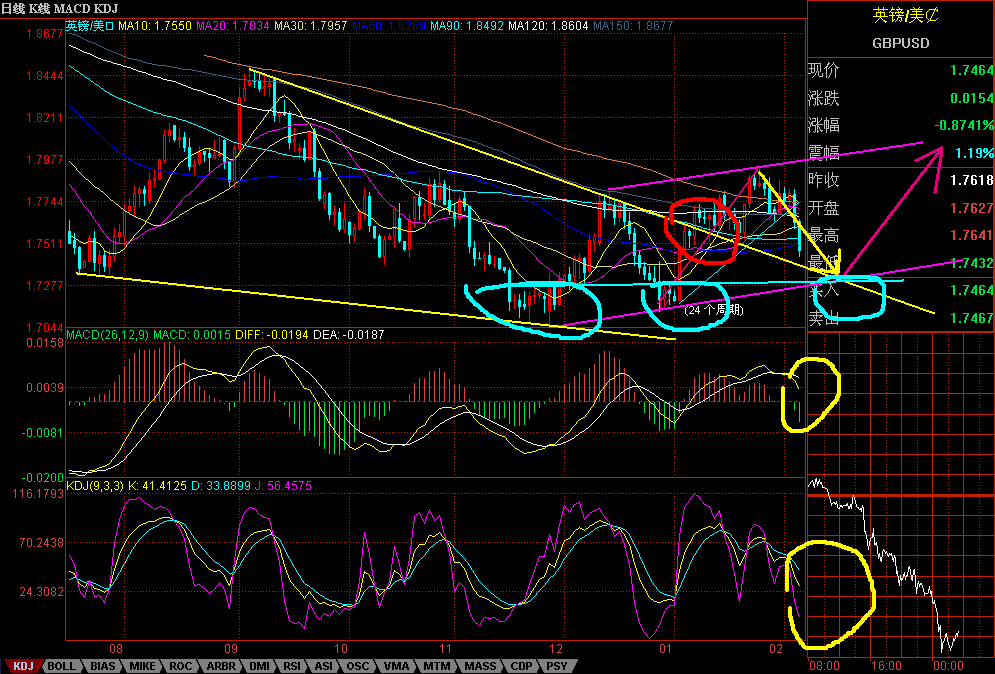
Task: Open the MTM indicator tab
Action: [x=437, y=666]
